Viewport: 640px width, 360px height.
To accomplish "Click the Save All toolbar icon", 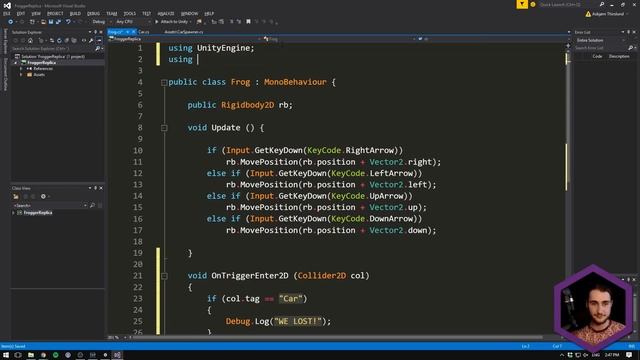I will pyautogui.click(x=58, y=22).
